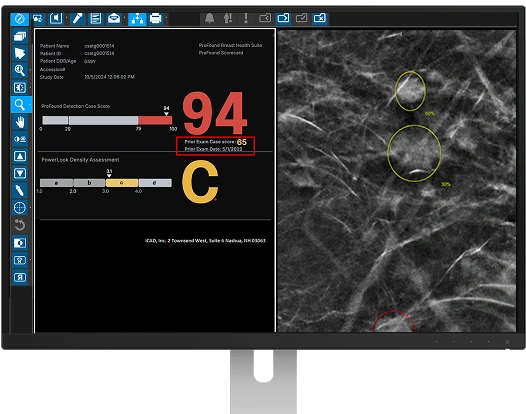
Task: Click the small dot beside the magnifying glass tool
Action: pos(31,105)
